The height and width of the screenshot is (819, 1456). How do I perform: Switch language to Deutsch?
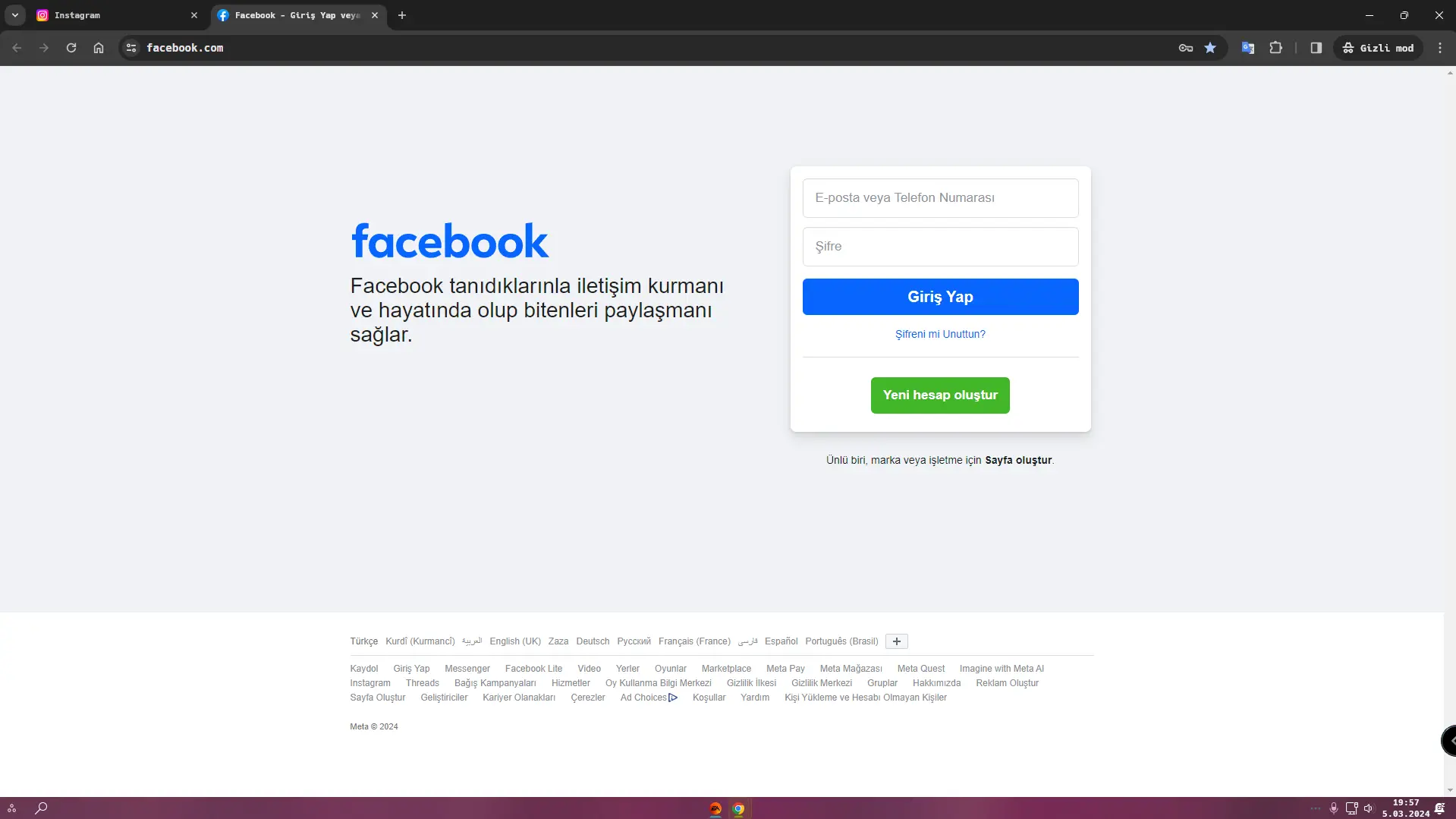pyautogui.click(x=593, y=641)
